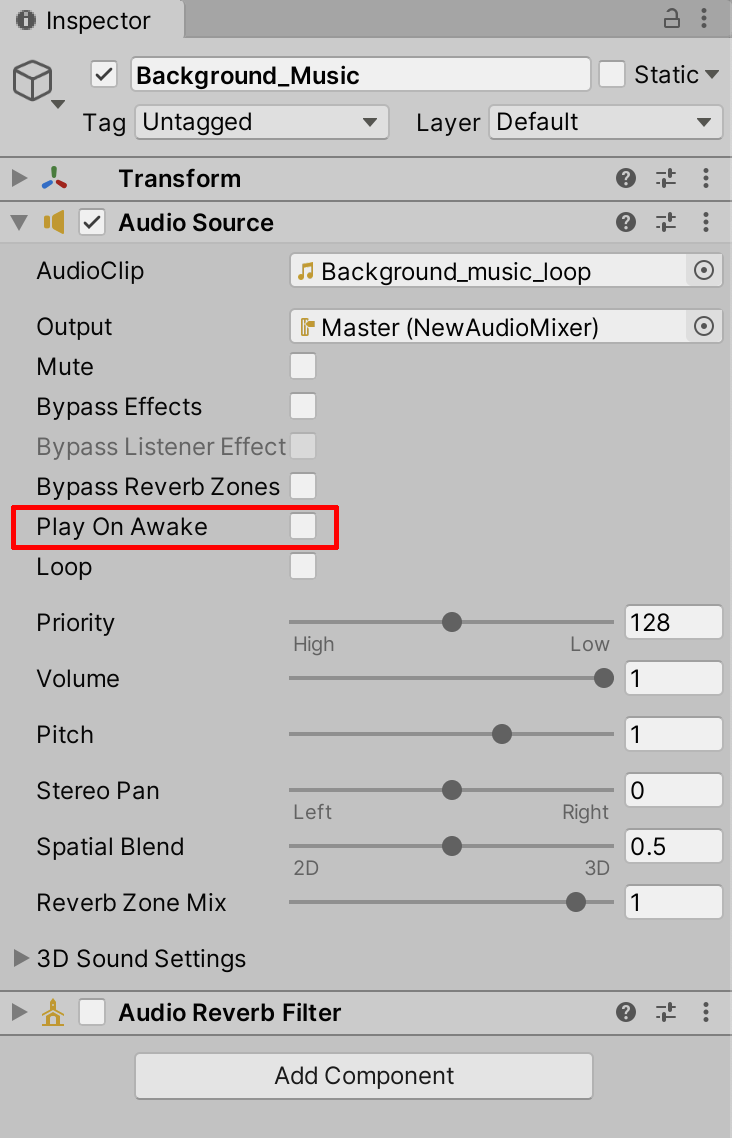Open the Layer dropdown
The width and height of the screenshot is (732, 1138).
click(605, 122)
